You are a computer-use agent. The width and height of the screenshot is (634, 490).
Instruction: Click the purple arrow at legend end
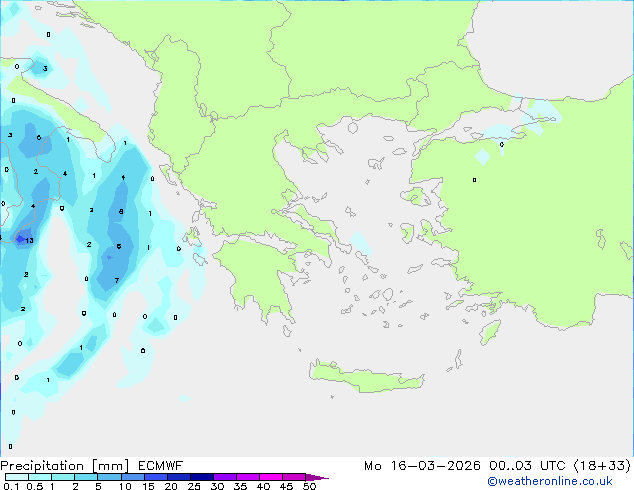point(317,477)
